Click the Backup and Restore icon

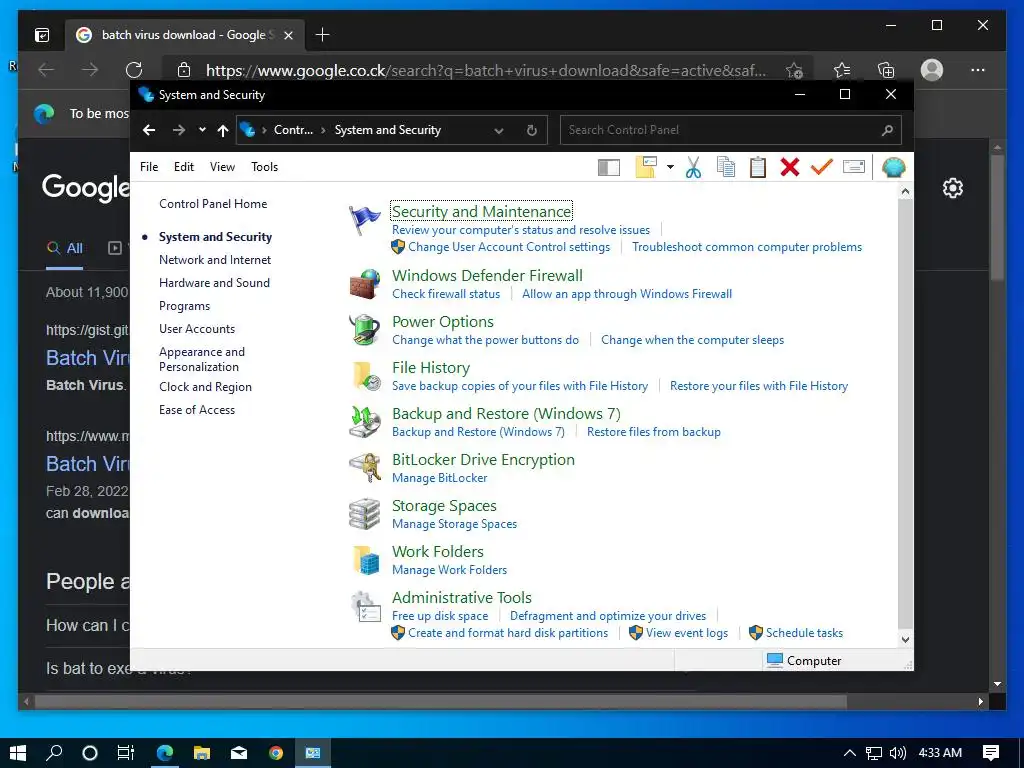tap(364, 422)
